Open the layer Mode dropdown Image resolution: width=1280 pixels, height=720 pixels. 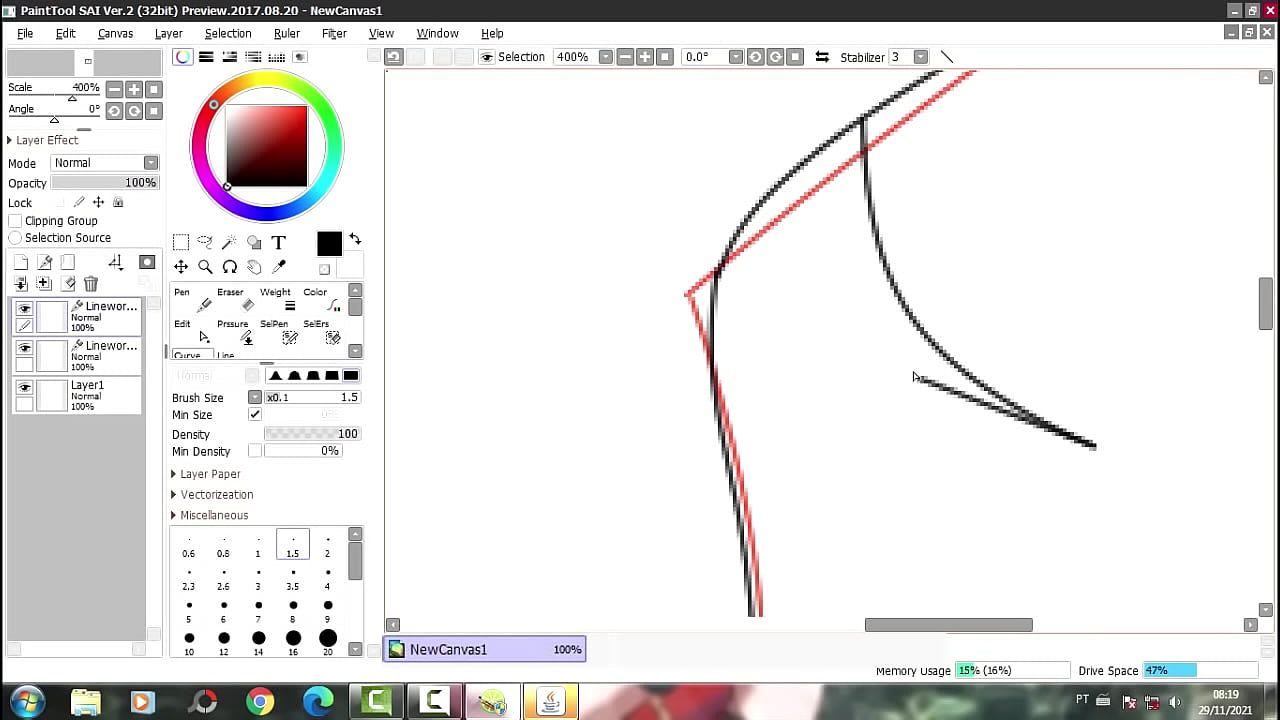pos(150,162)
